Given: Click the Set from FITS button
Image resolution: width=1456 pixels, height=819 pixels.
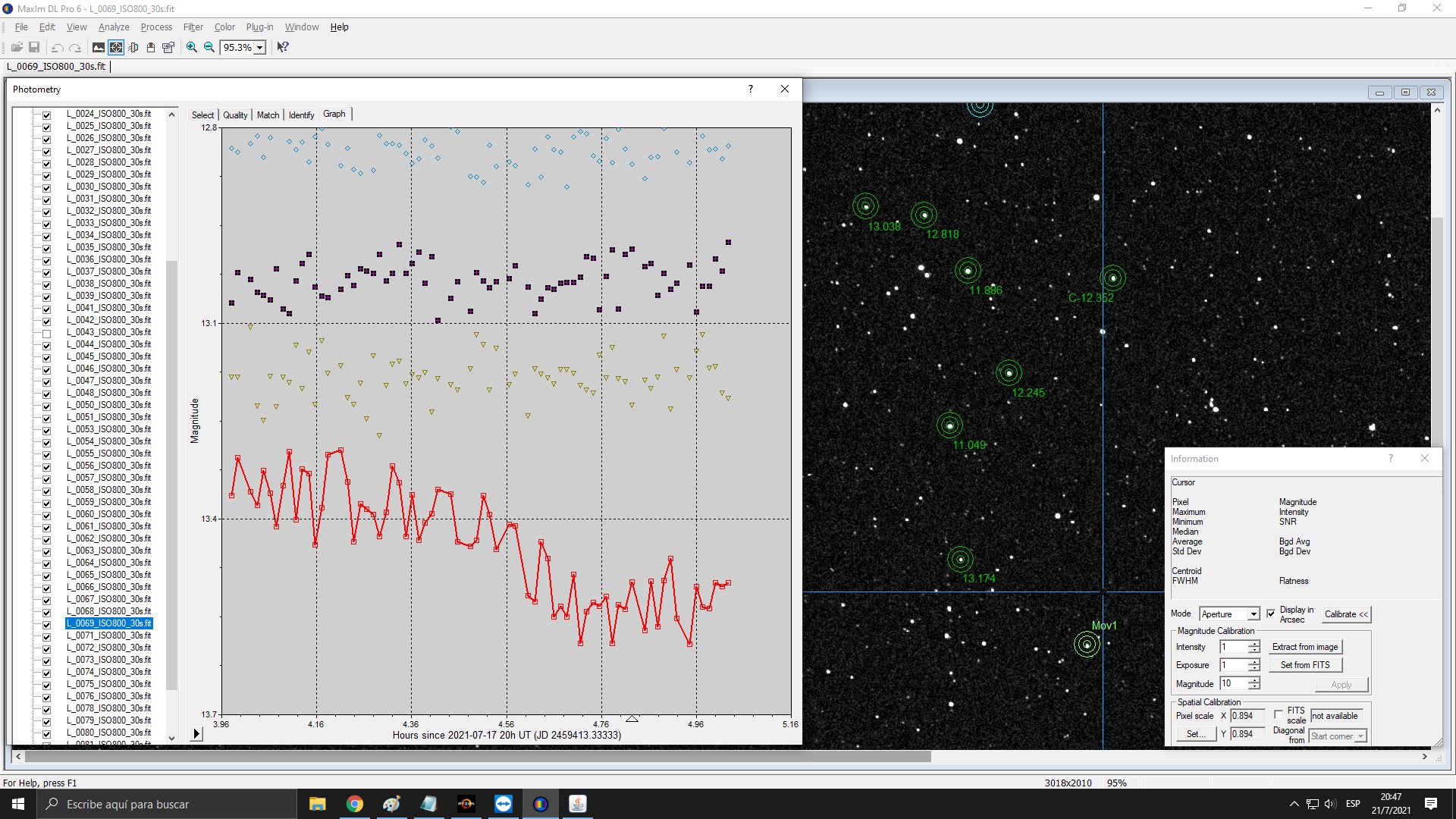Looking at the screenshot, I should pos(1304,665).
